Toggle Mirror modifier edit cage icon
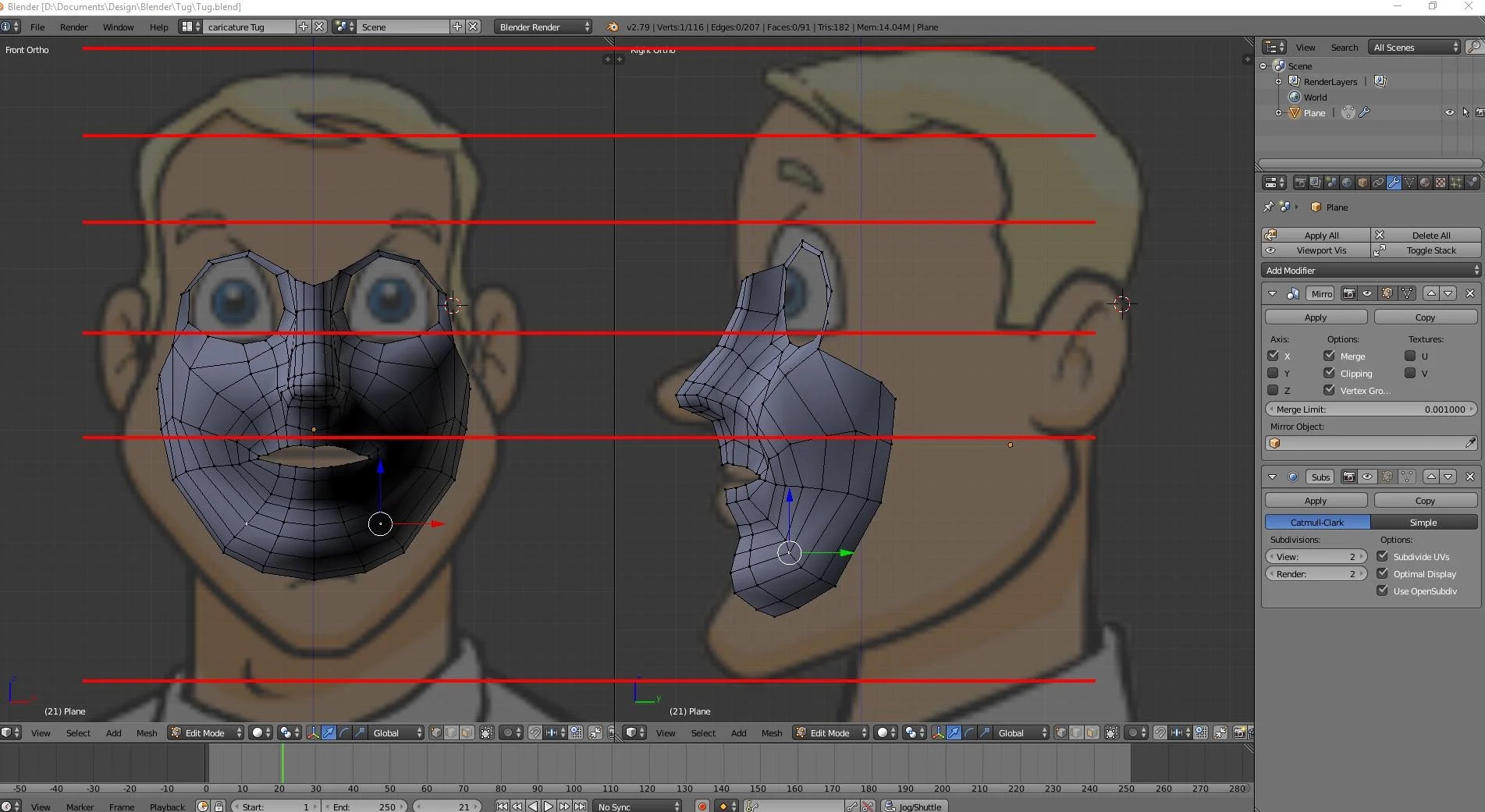Screen dimensions: 1485x812 (1407, 293)
